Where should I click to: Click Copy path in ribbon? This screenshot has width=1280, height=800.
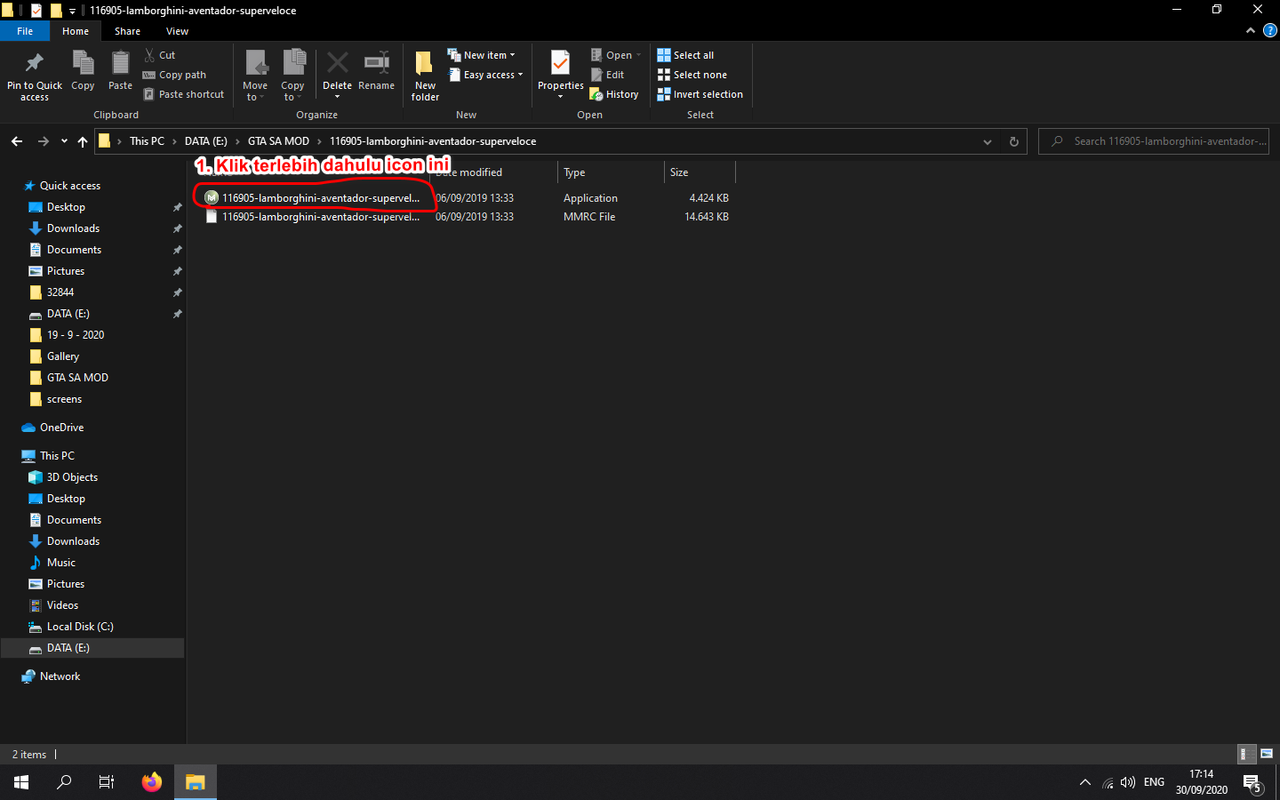pyautogui.click(x=175, y=75)
